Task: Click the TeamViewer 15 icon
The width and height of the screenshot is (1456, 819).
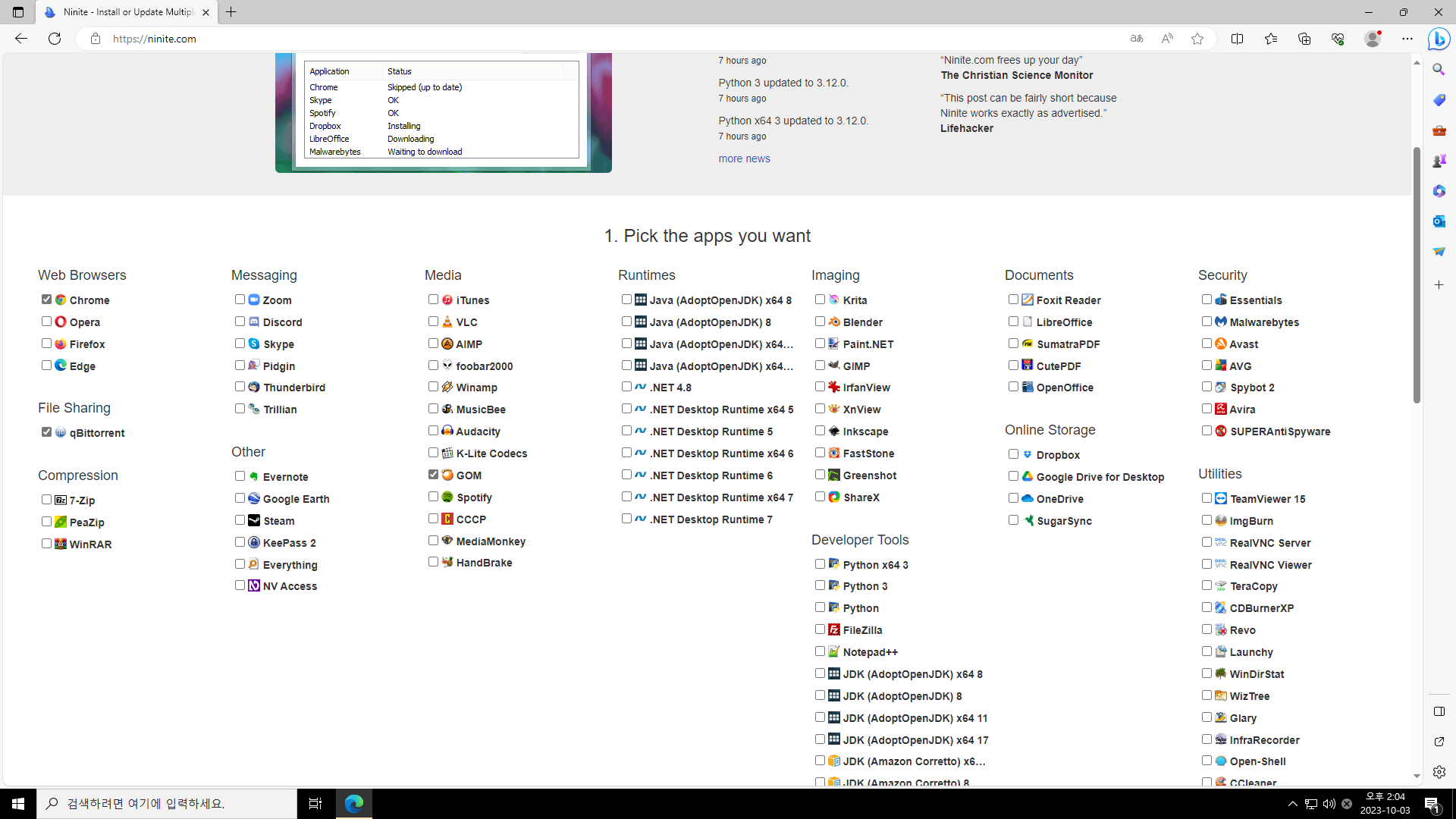Action: click(x=1221, y=499)
